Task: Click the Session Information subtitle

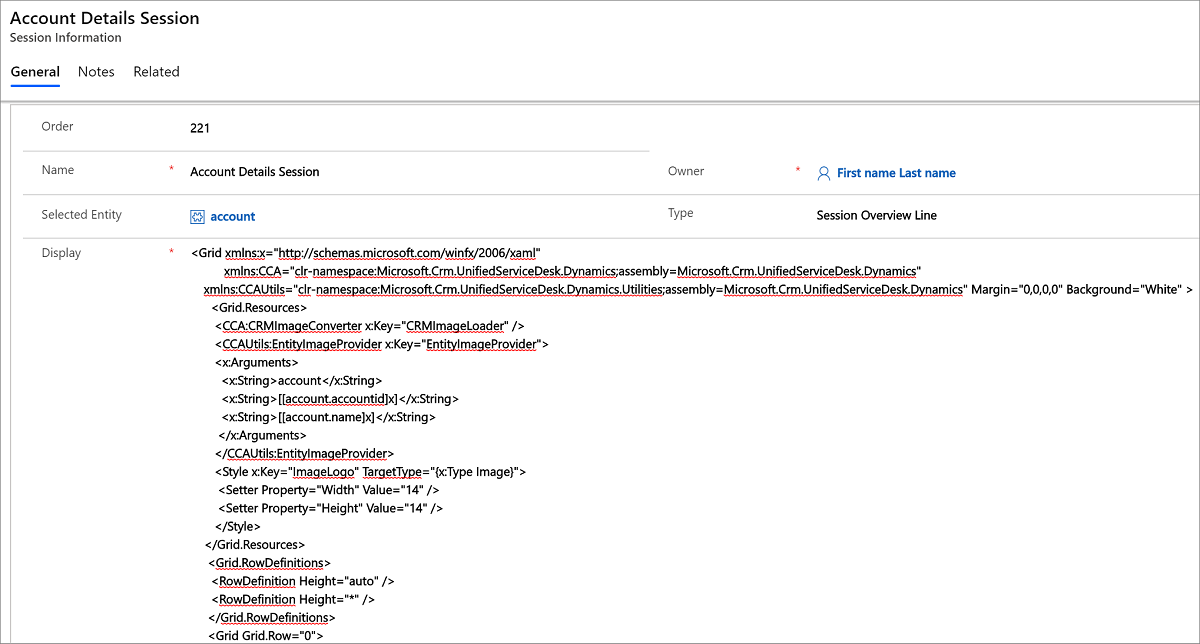Action: click(65, 38)
